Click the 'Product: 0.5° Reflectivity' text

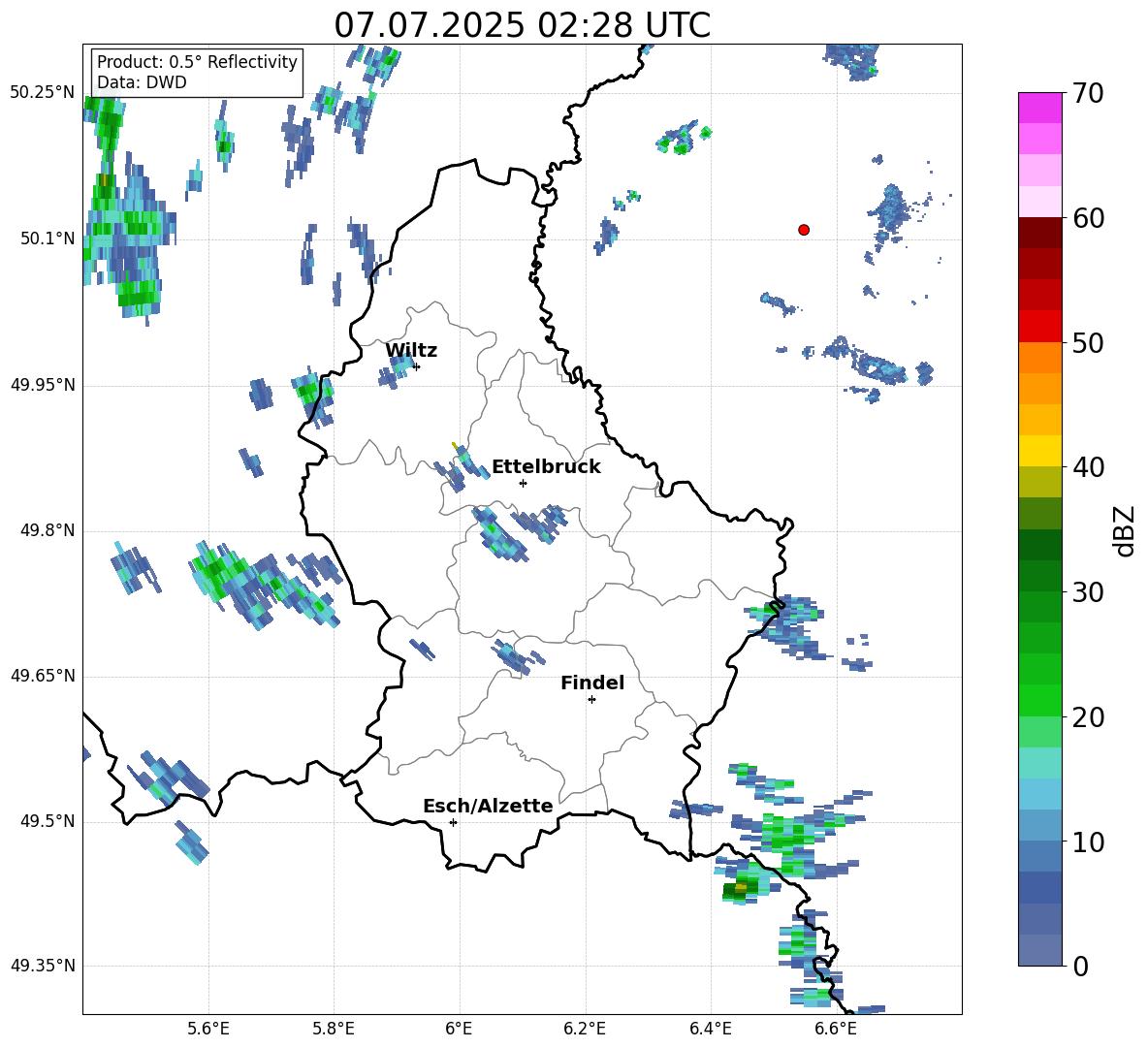197,62
